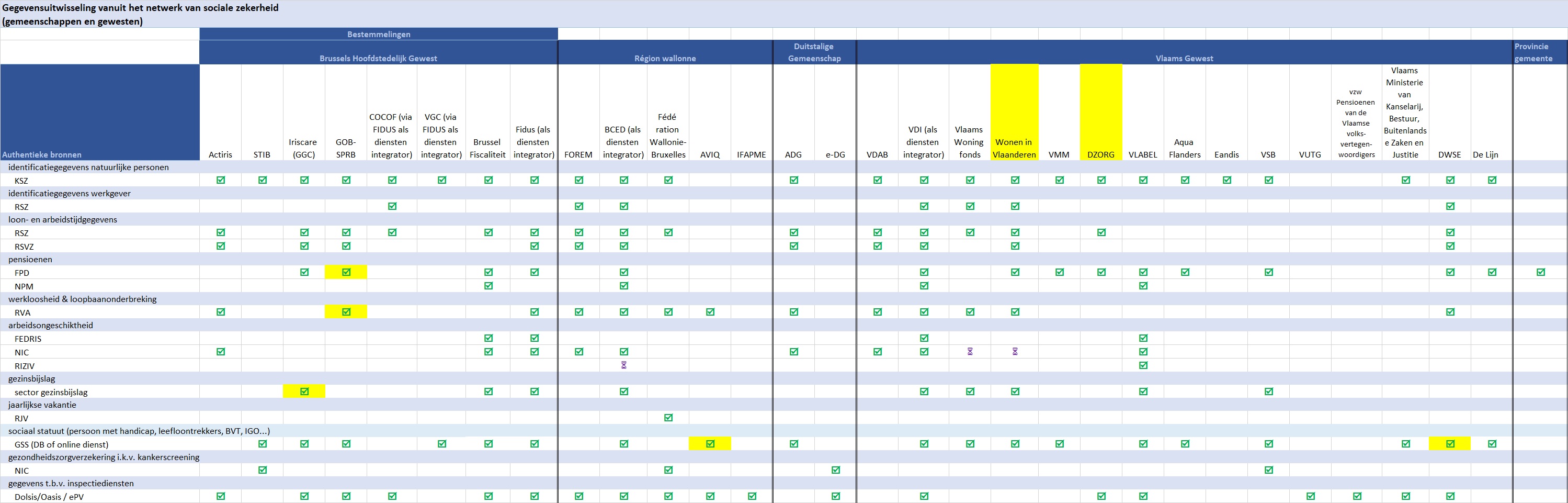The image size is (1568, 503).
Task: Select RVA row checkmark under AVIQ column
Action: (x=710, y=312)
